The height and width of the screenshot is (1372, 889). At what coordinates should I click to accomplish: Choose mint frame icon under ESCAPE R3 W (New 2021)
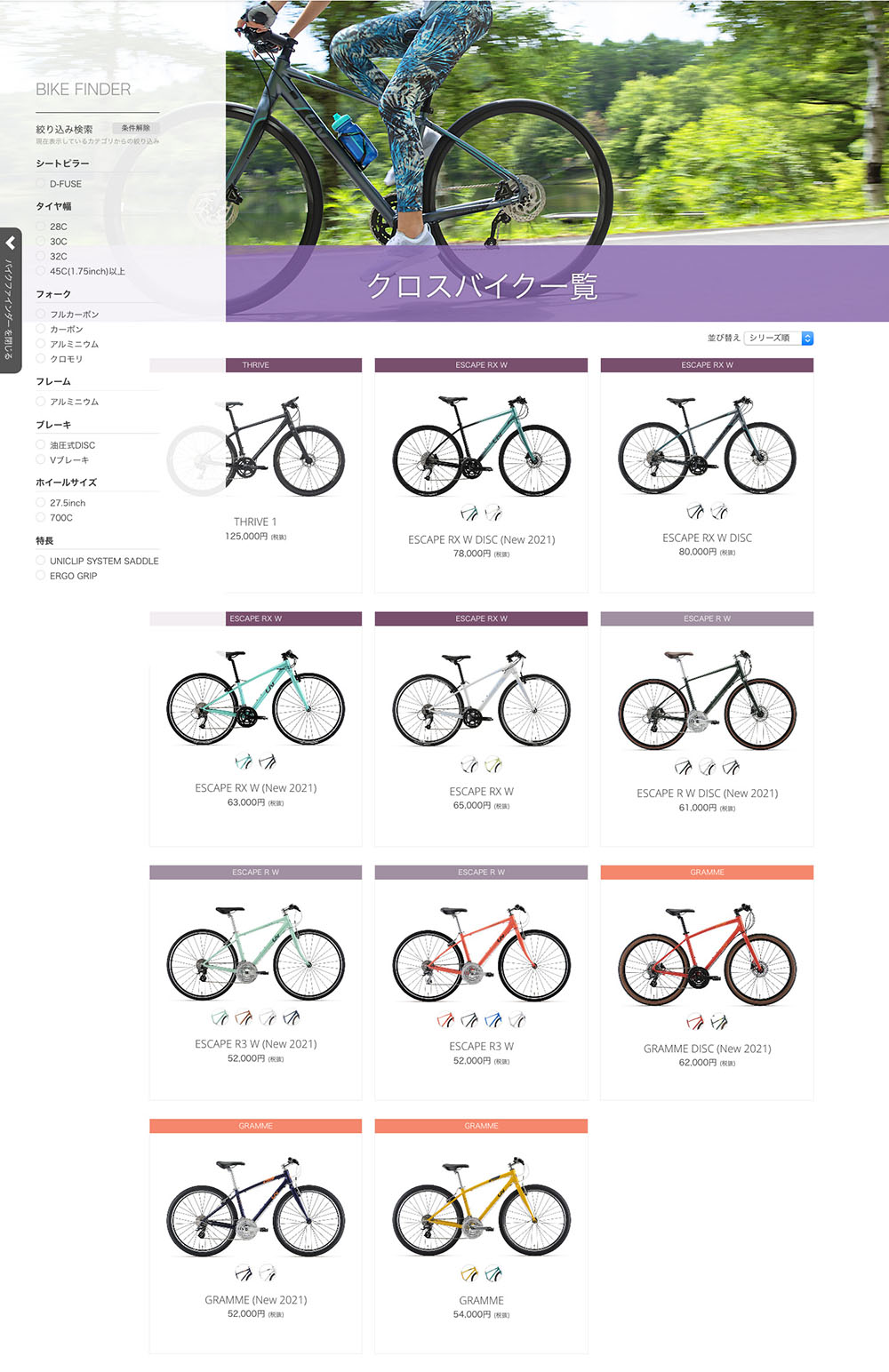(x=220, y=1017)
